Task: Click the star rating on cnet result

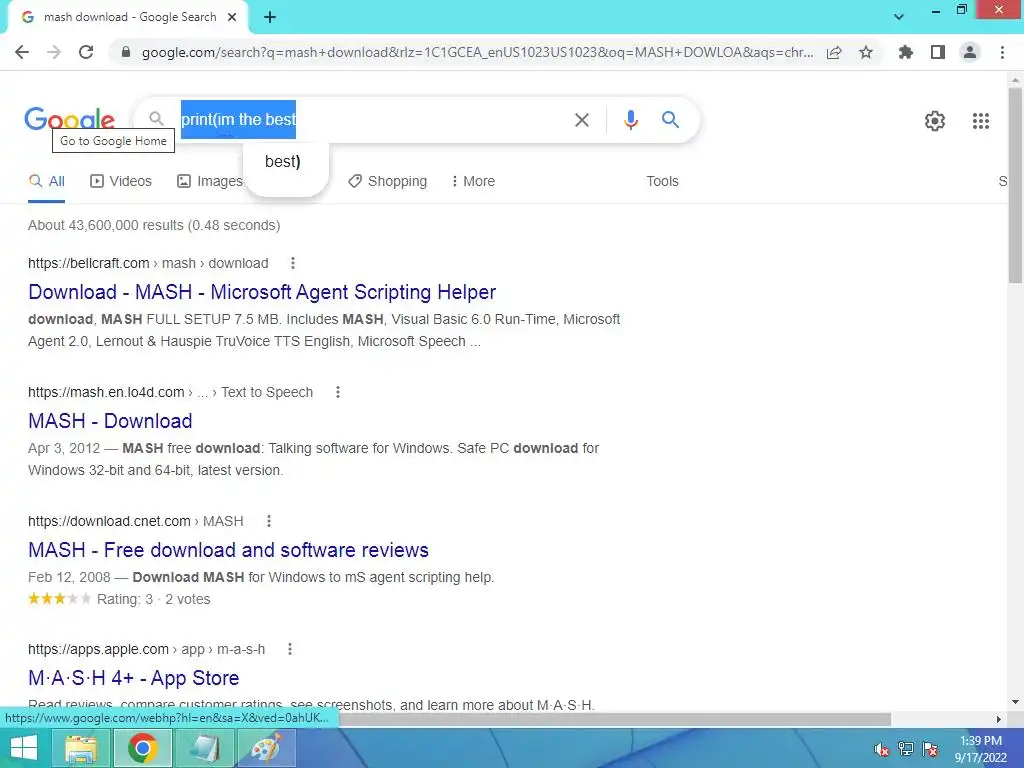Action: 59,599
